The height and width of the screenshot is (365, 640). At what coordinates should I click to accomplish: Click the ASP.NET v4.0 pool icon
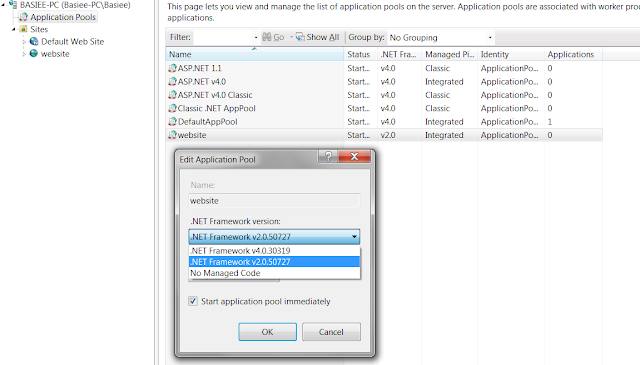coord(173,82)
